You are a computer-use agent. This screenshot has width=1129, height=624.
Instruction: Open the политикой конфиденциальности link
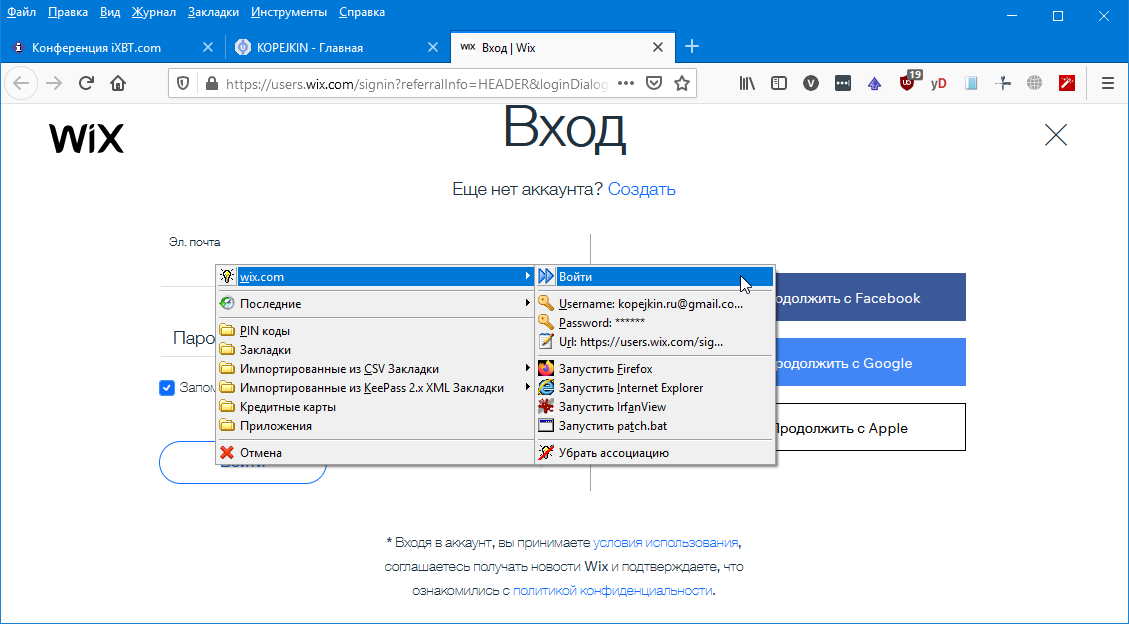612,591
